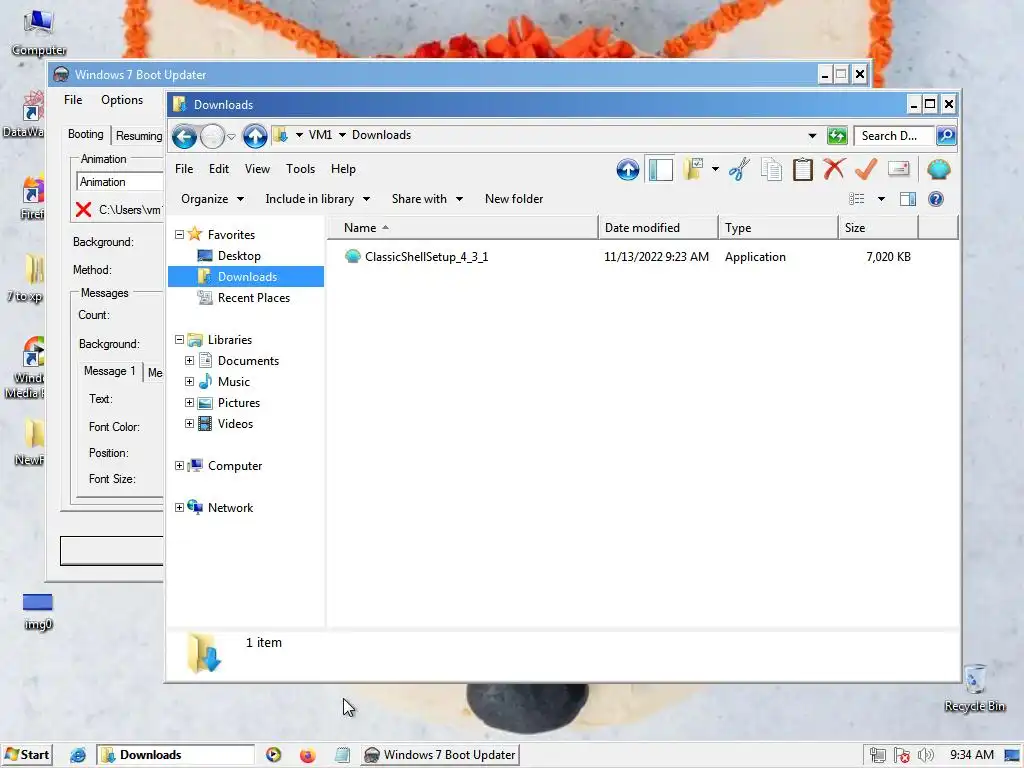Click the Cut scissors icon
1024x768 pixels.
point(739,169)
